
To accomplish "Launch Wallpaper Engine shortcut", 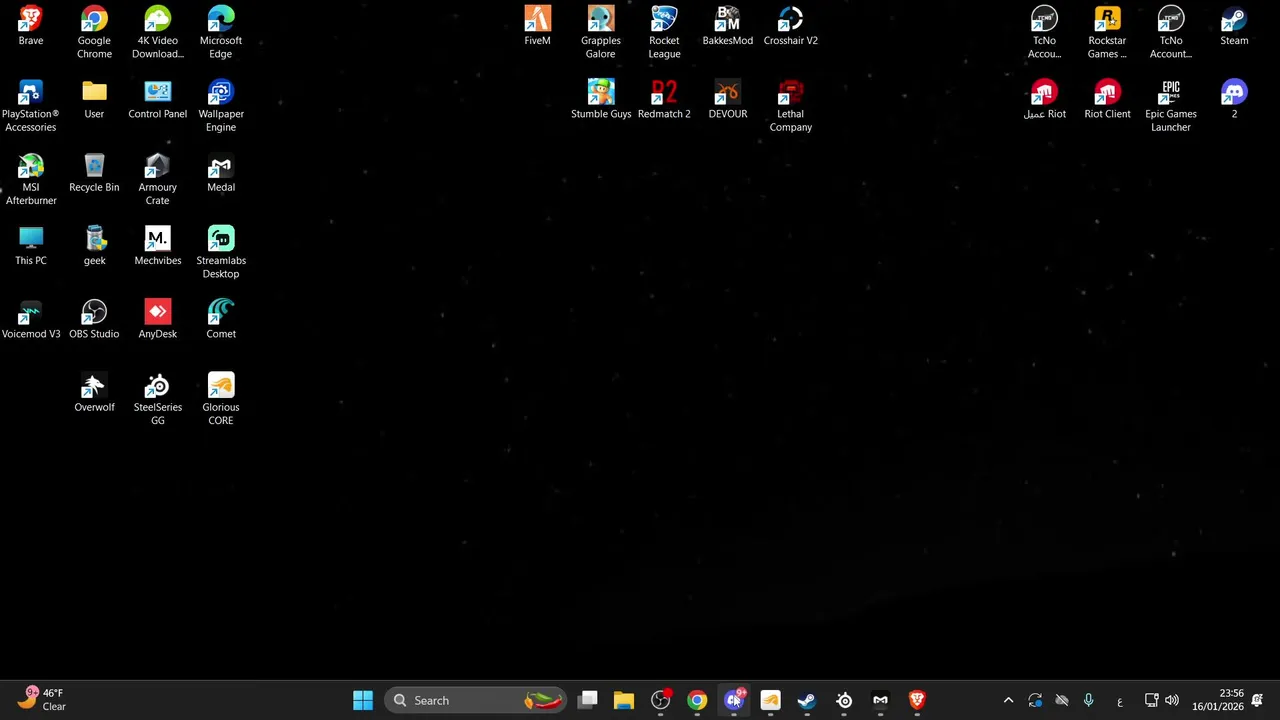I will point(221,106).
